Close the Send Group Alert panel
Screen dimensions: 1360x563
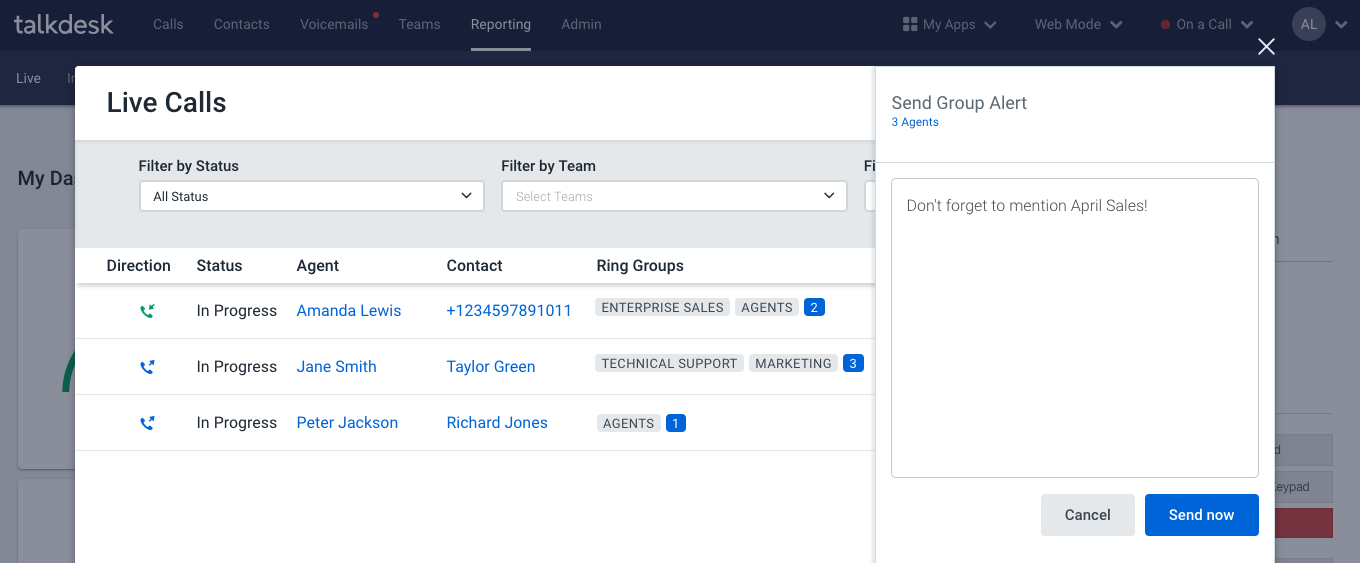pos(1266,47)
